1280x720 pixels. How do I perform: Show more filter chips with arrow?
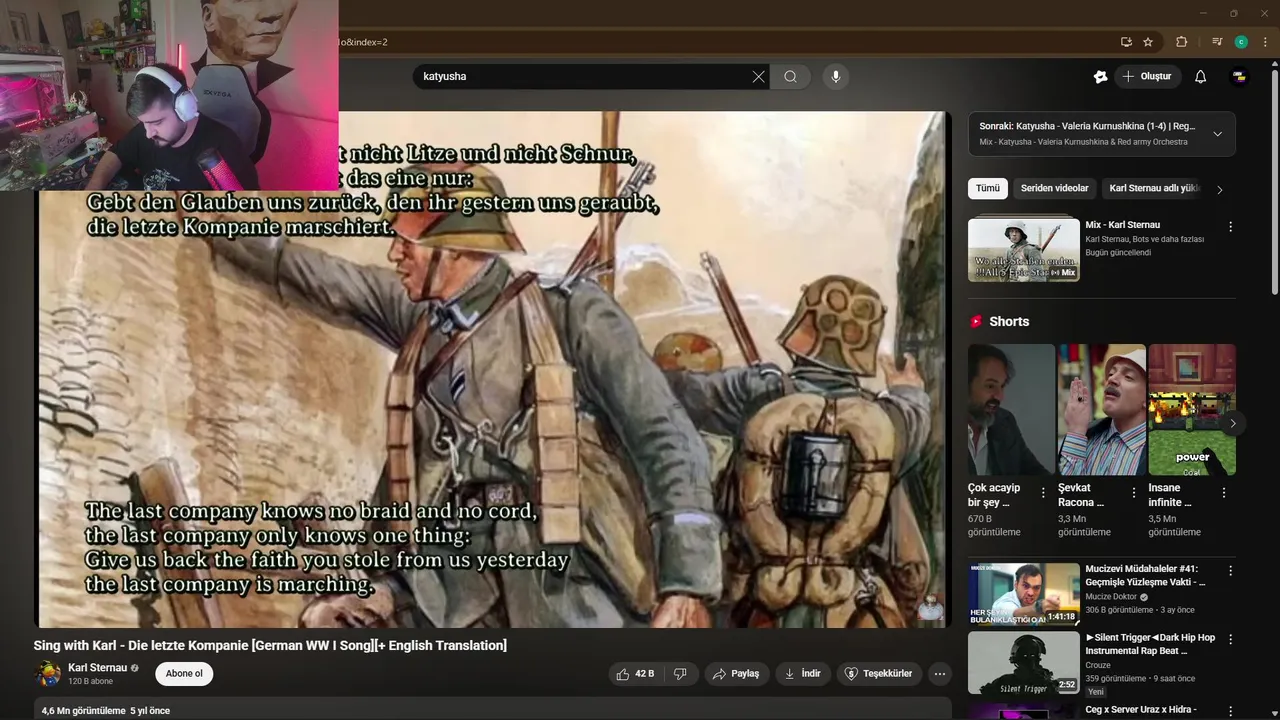[1219, 189]
